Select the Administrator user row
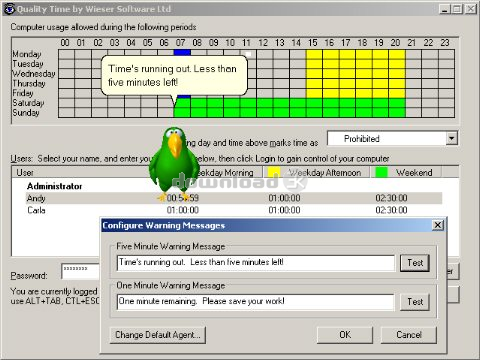Viewport: 480px width, 360px height. point(55,186)
